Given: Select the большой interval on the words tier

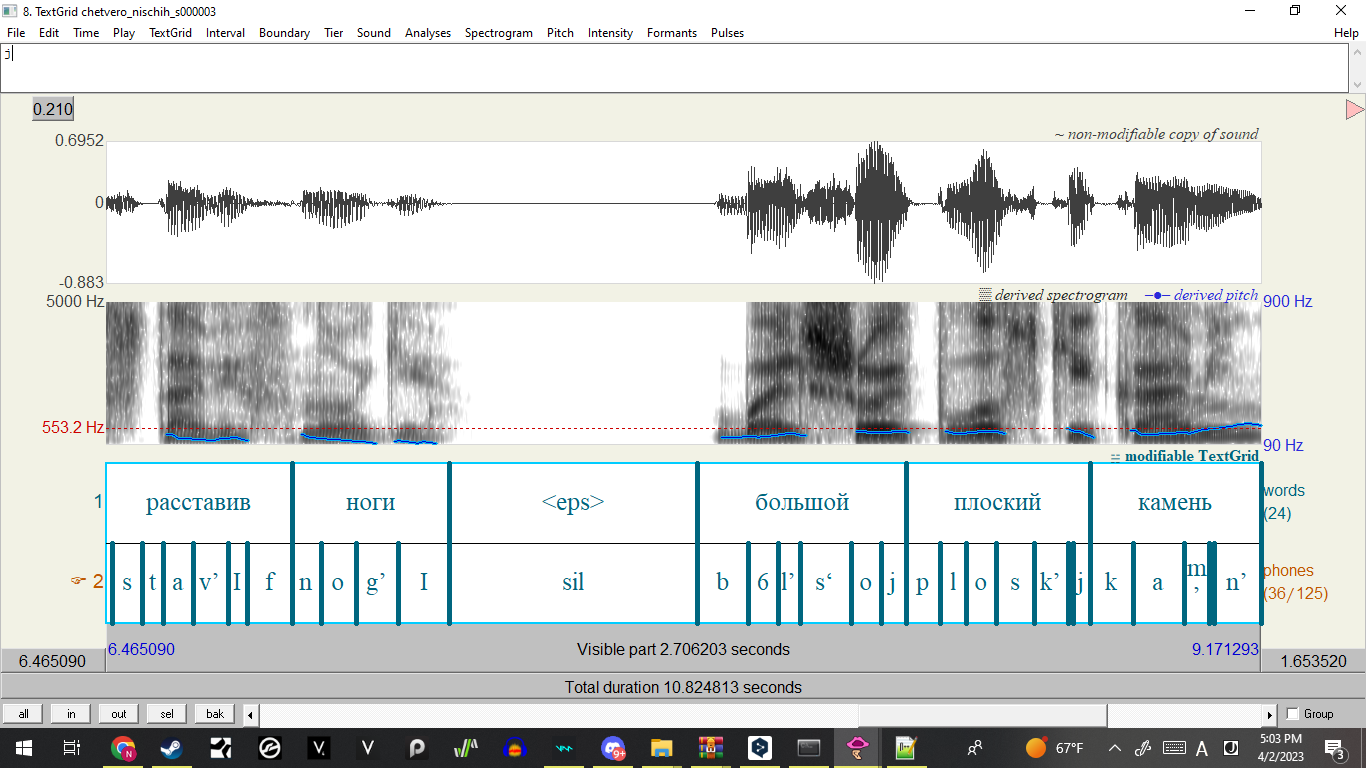Looking at the screenshot, I should pyautogui.click(x=800, y=503).
